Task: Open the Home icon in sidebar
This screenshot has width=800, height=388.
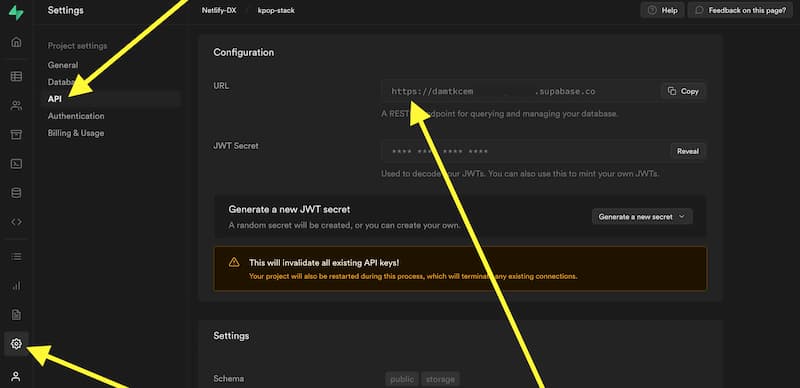Action: 16,42
